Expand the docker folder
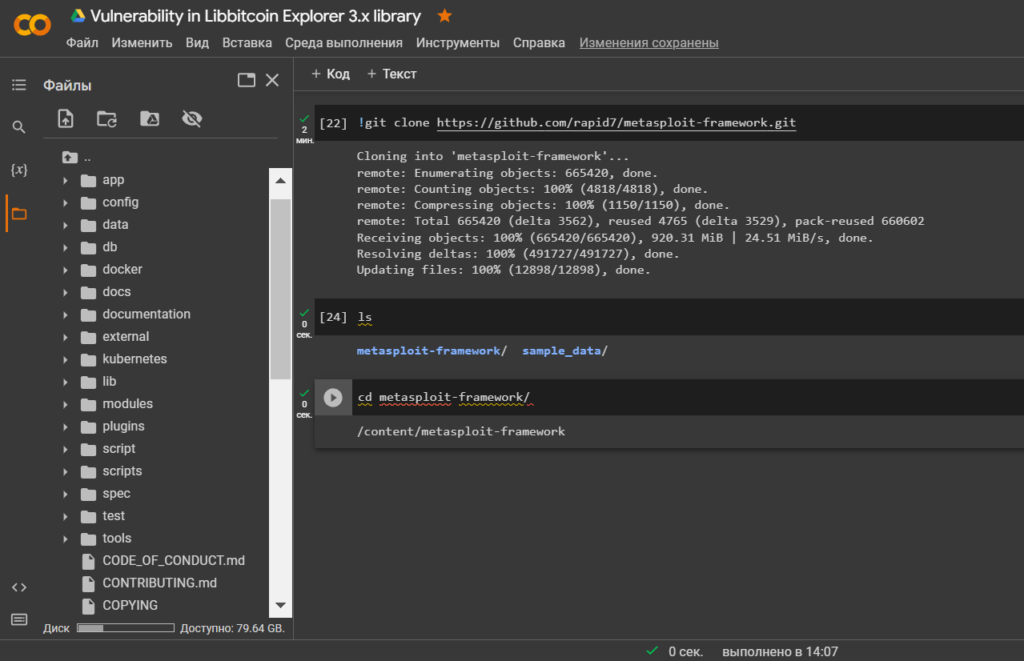Image resolution: width=1024 pixels, height=661 pixels. pyautogui.click(x=65, y=270)
